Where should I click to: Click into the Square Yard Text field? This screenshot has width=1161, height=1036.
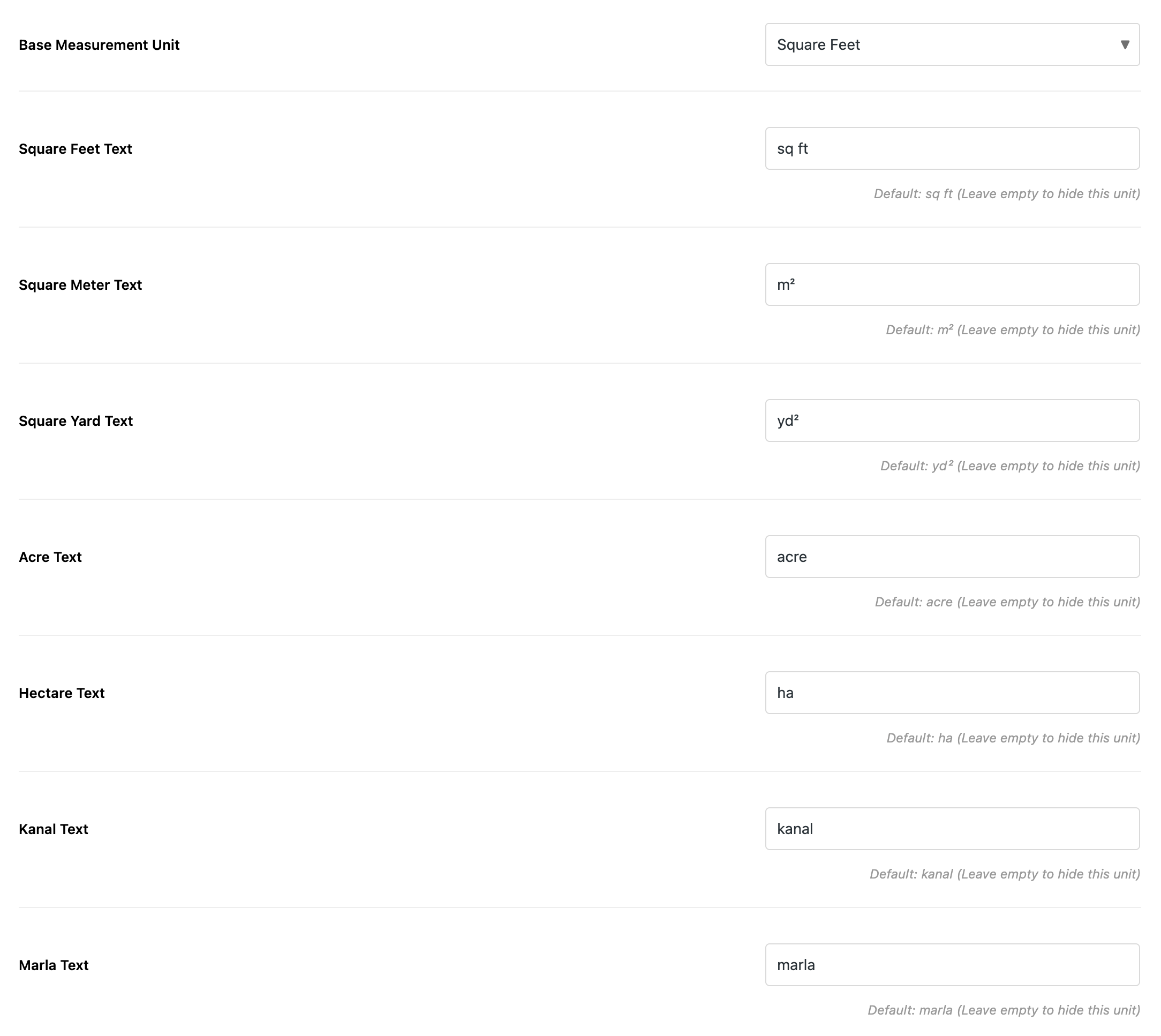[952, 421]
